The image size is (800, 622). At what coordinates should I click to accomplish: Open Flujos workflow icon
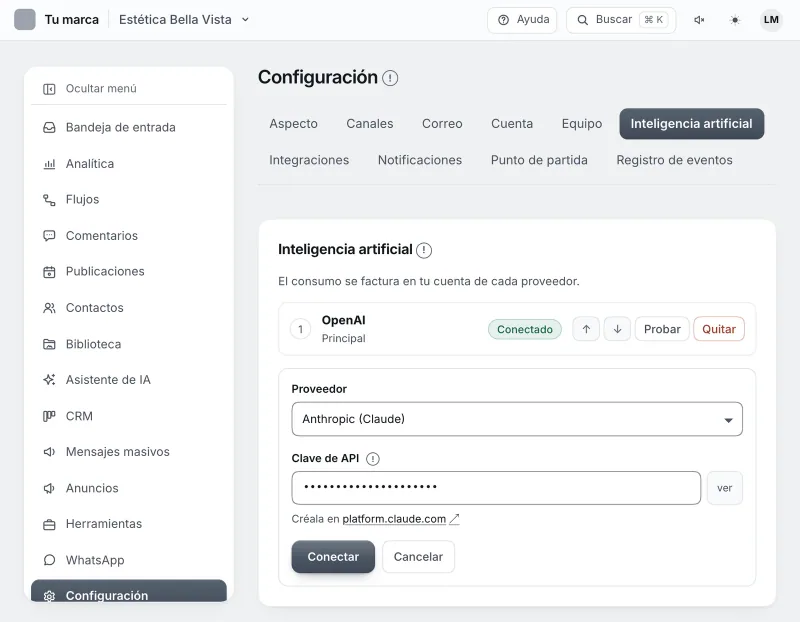pos(49,200)
